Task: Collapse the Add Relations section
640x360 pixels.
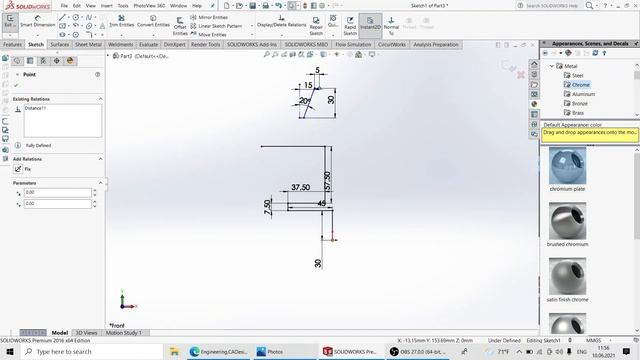Action: click(x=100, y=159)
